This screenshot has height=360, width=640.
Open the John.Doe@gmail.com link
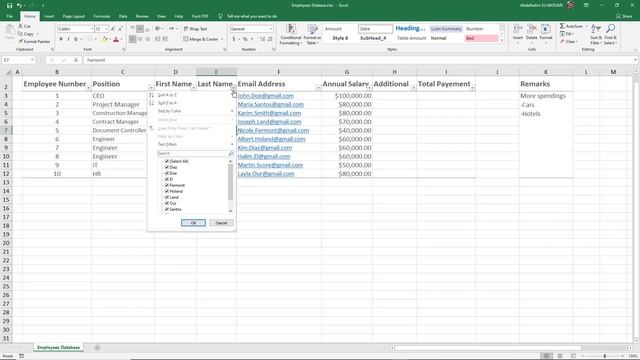tap(266, 96)
